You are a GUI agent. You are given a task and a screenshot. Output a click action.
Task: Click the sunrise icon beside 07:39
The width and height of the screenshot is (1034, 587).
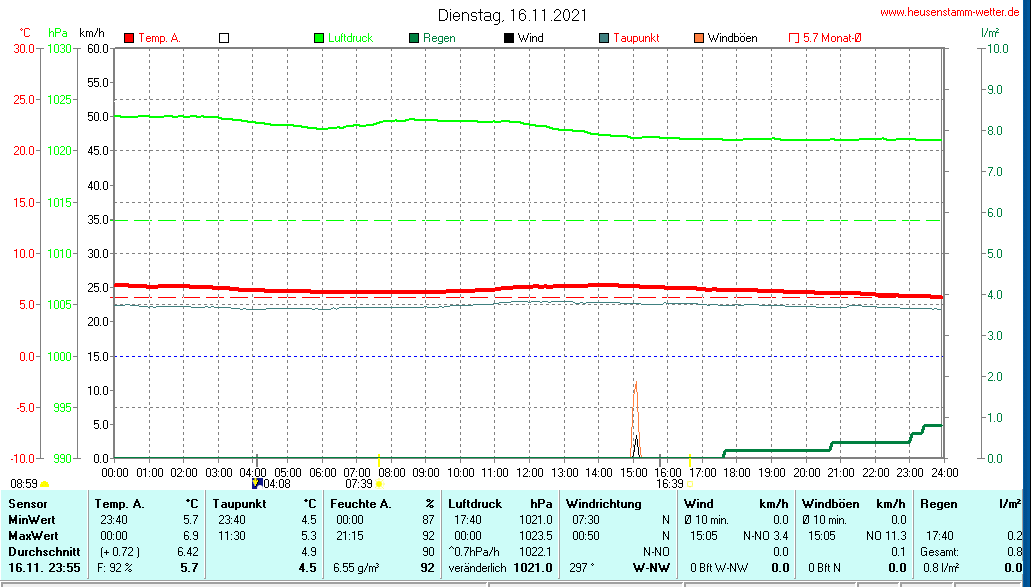coord(378,483)
